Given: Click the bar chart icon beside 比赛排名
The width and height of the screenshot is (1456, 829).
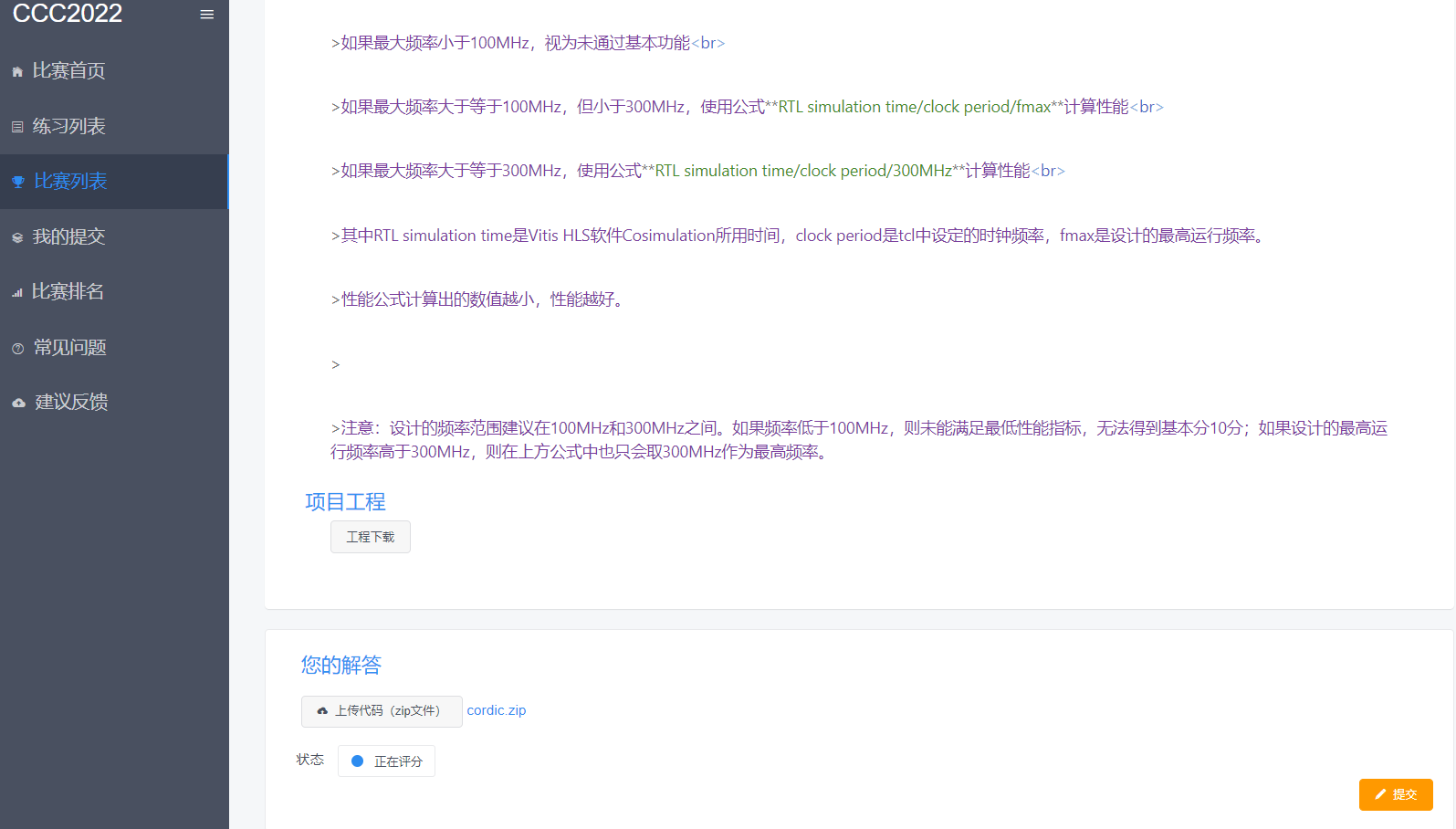Looking at the screenshot, I should coord(17,293).
